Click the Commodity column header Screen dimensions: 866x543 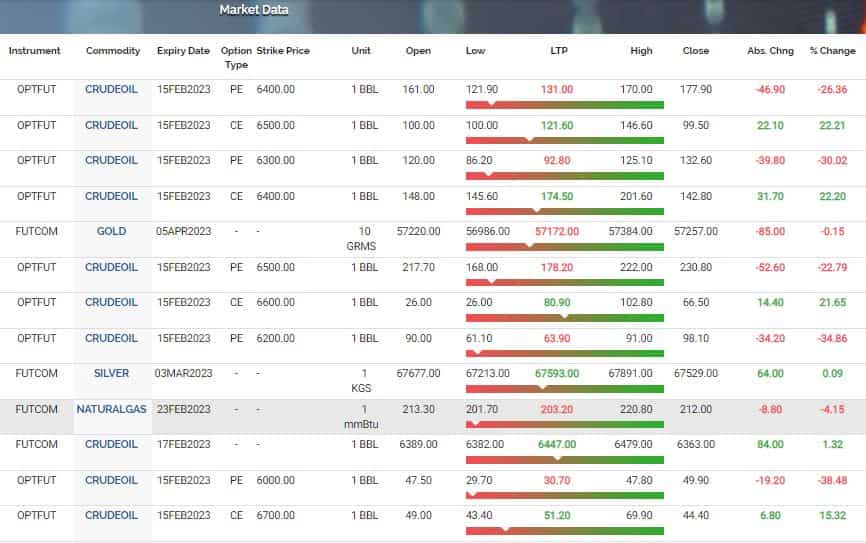pos(113,51)
